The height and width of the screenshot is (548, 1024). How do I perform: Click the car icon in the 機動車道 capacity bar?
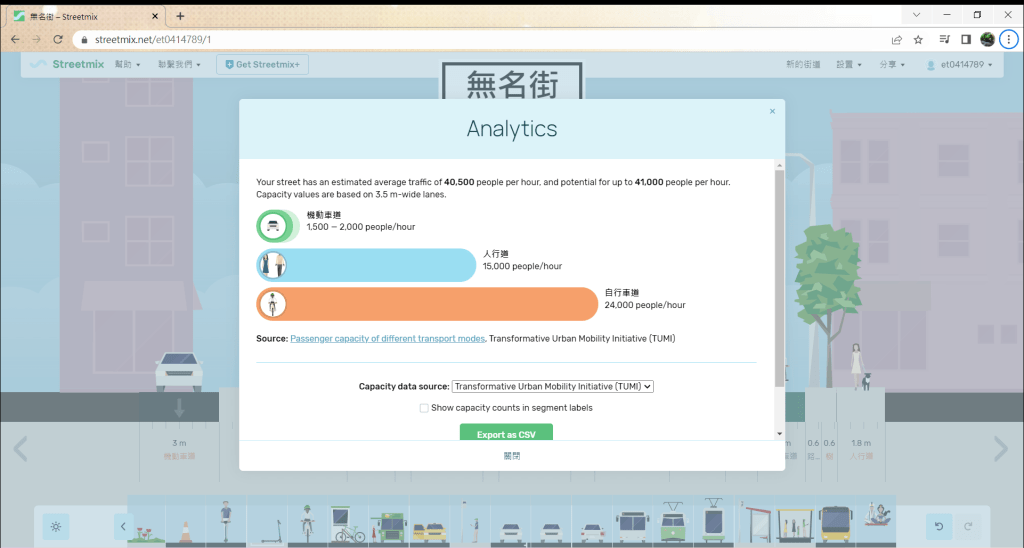point(273,226)
